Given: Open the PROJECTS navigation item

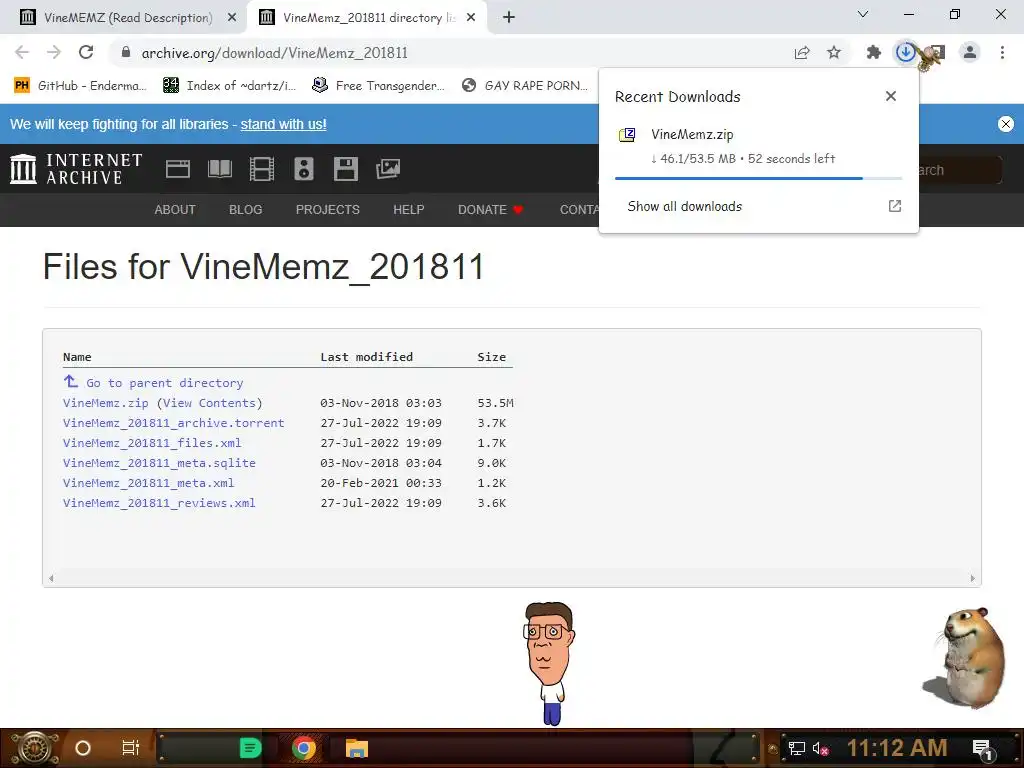Looking at the screenshot, I should 328,210.
